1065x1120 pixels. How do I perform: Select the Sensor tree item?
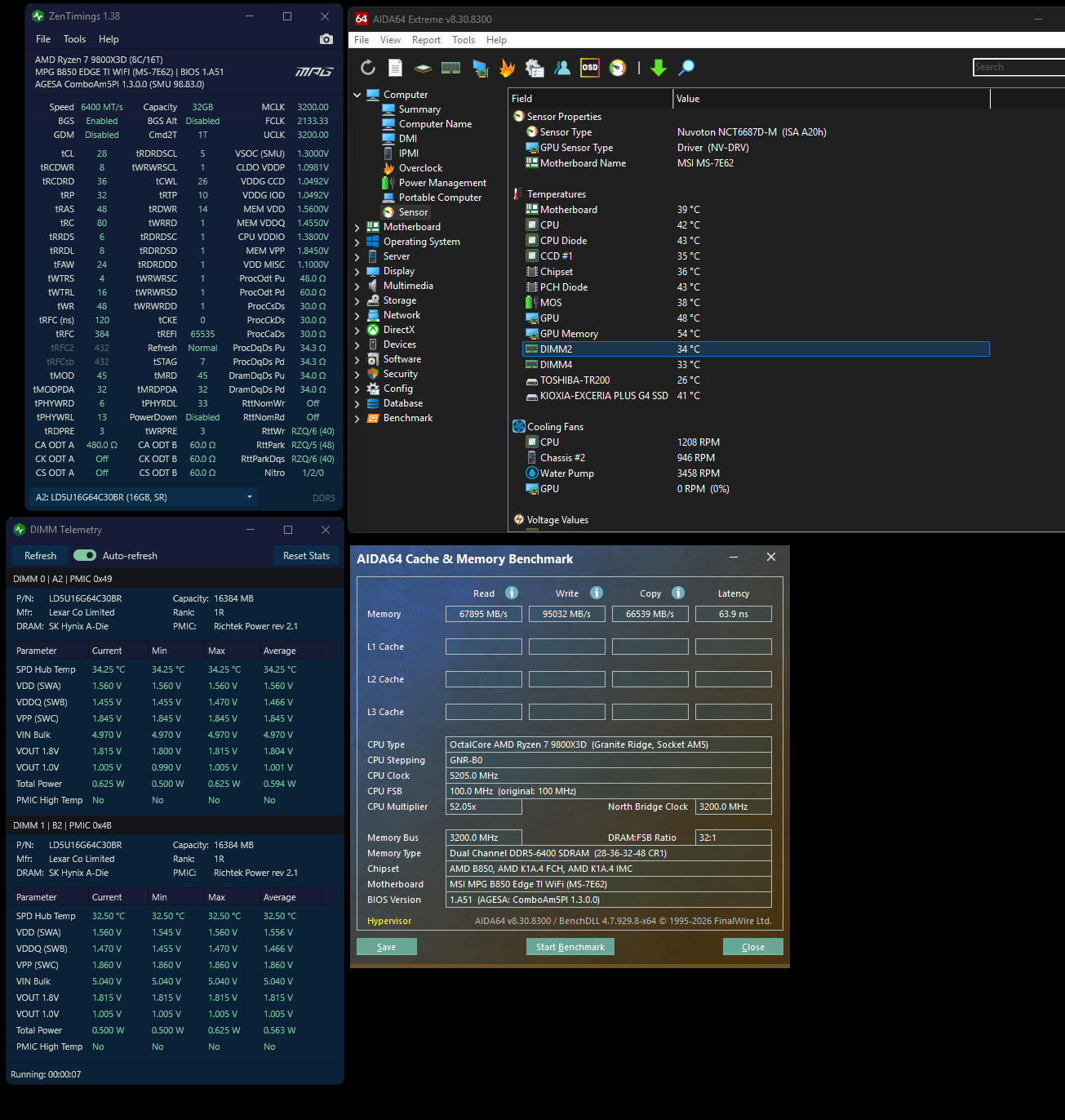[413, 212]
